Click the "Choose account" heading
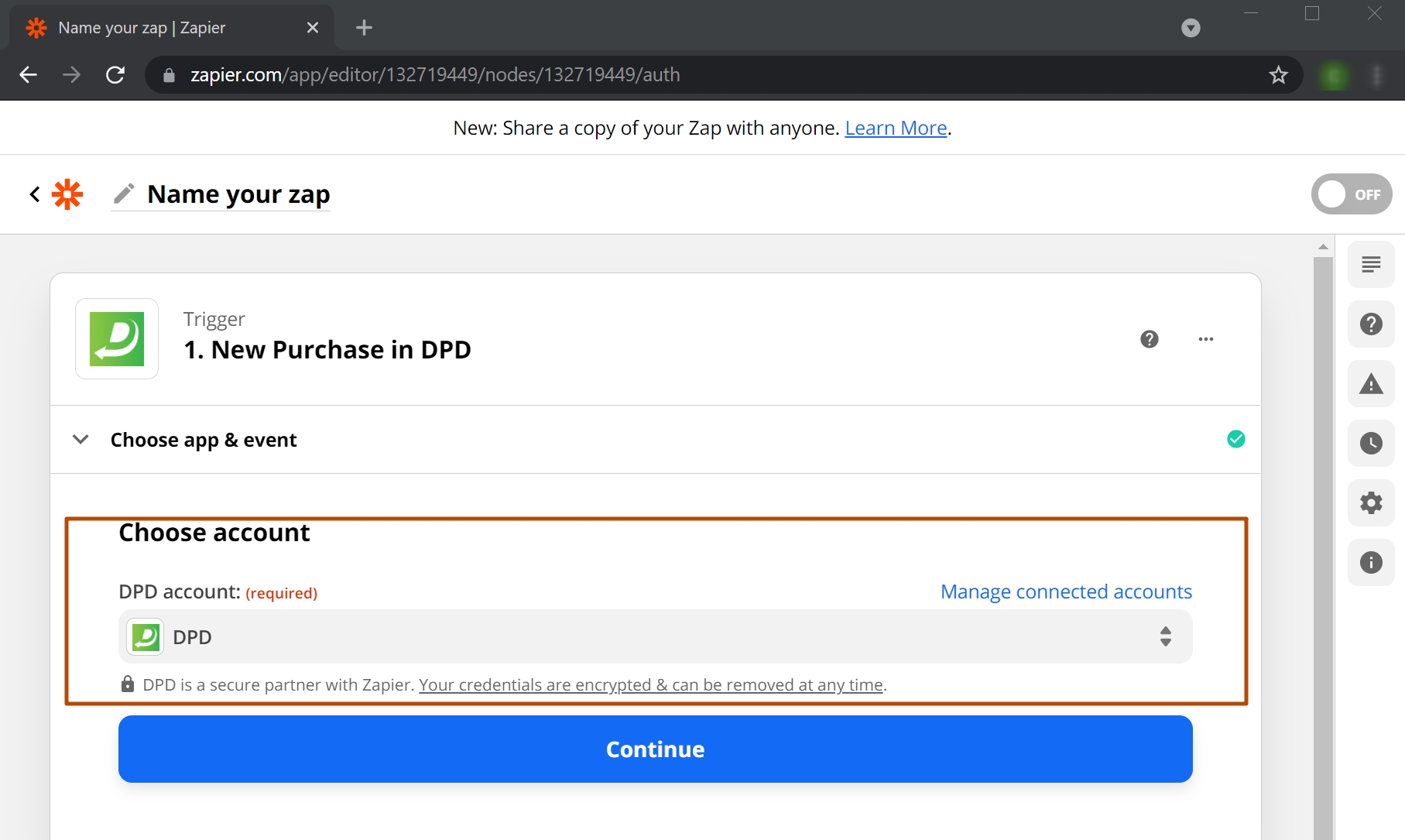Screen dimensions: 1405x840 pos(214,533)
